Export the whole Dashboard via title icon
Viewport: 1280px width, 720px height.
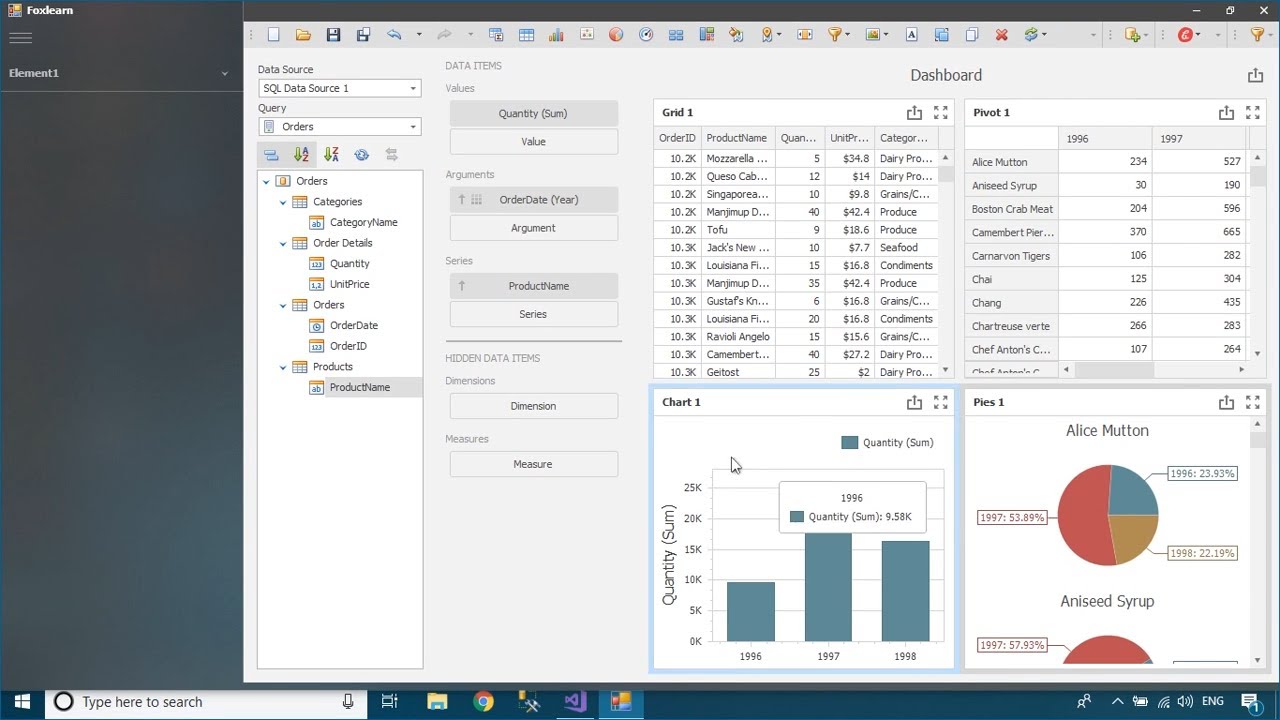pos(1255,75)
